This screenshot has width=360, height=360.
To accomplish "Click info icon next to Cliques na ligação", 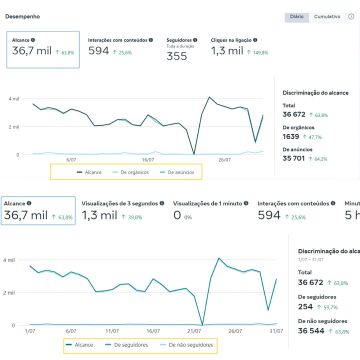I will pyautogui.click(x=255, y=40).
